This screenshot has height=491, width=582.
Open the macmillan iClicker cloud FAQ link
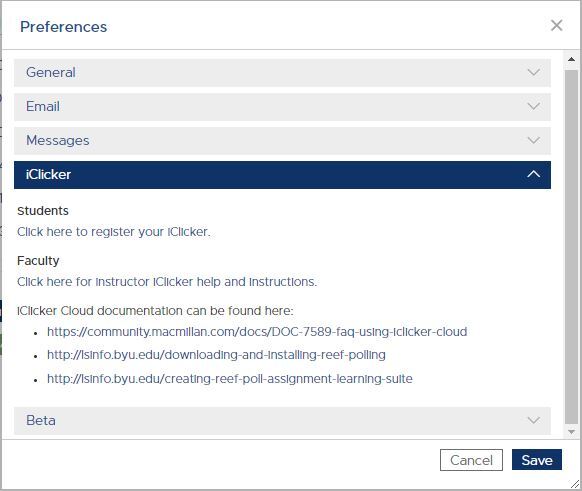pyautogui.click(x=257, y=331)
